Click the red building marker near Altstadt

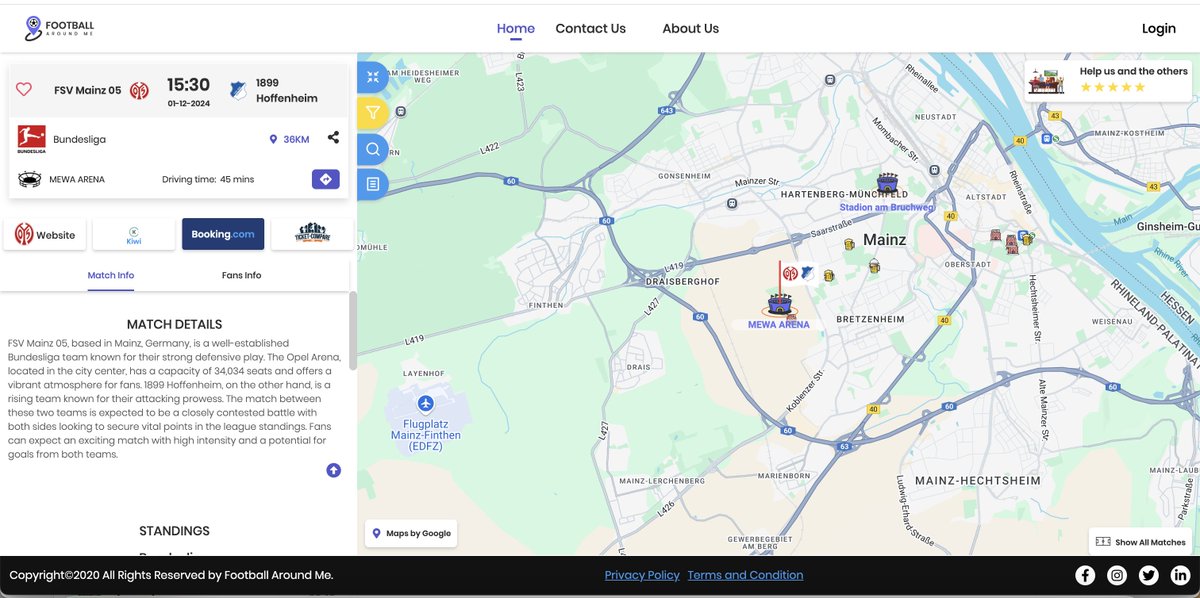tap(996, 236)
